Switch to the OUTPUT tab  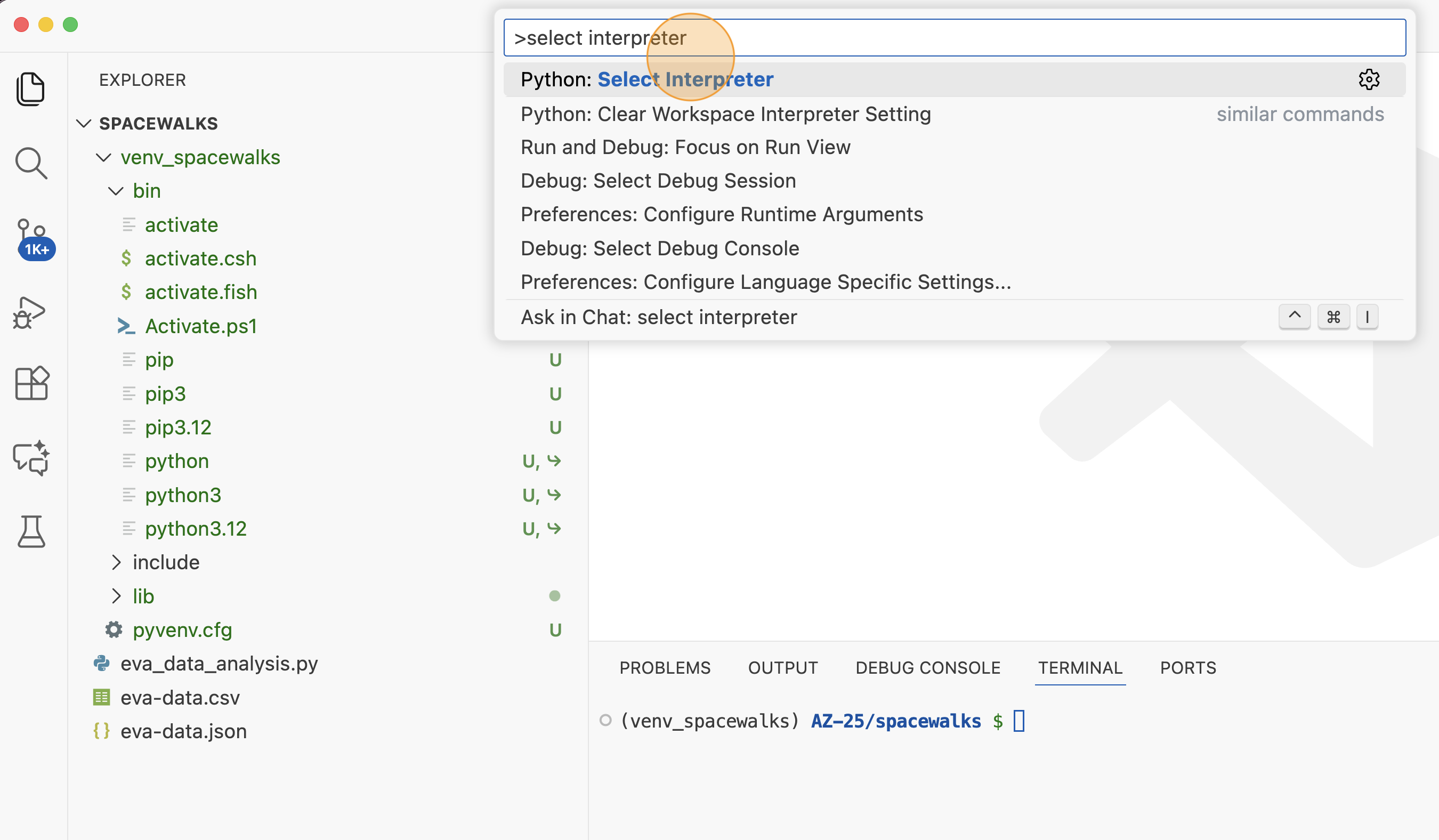[783, 667]
